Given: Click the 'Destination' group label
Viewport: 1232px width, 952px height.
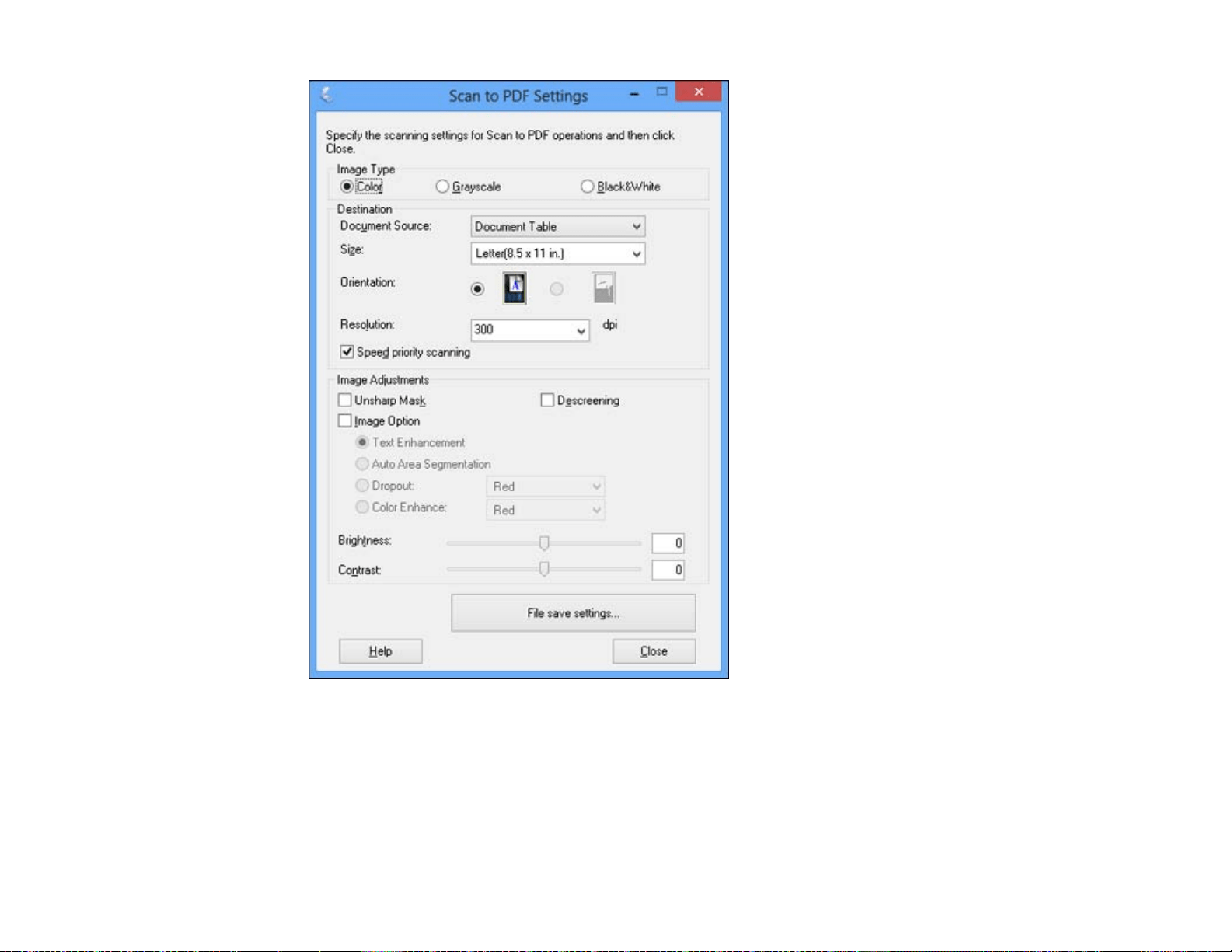Looking at the screenshot, I should (x=365, y=209).
